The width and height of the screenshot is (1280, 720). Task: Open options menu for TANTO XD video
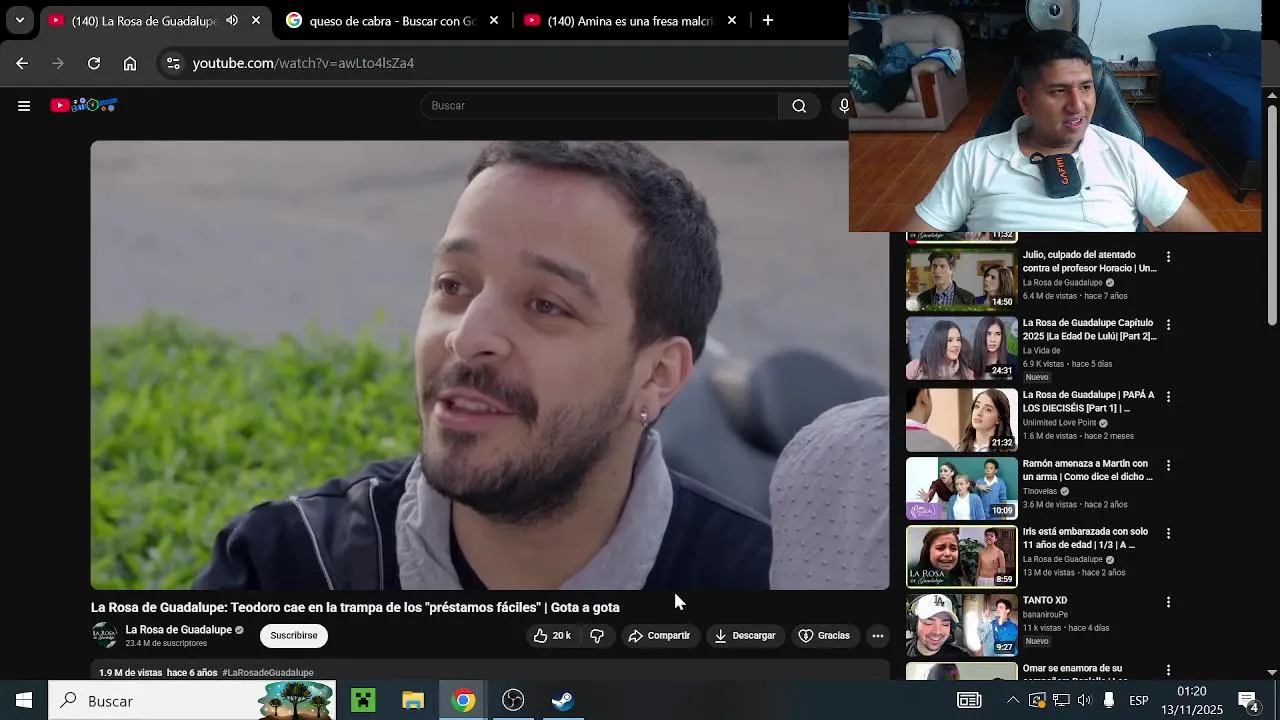tap(1168, 602)
